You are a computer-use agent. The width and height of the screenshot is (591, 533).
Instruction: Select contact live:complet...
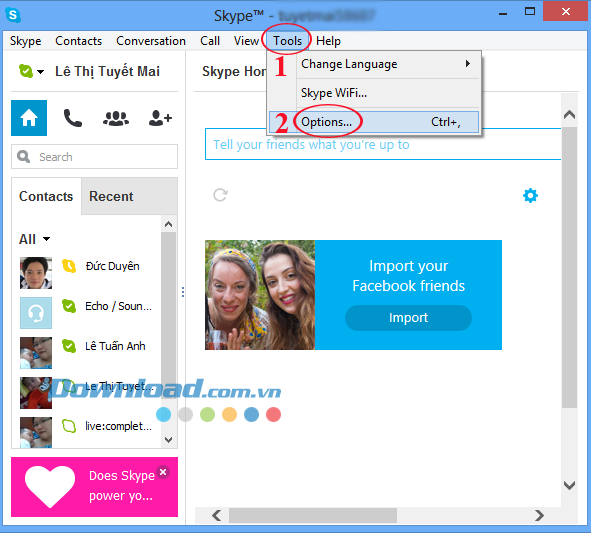click(x=118, y=426)
